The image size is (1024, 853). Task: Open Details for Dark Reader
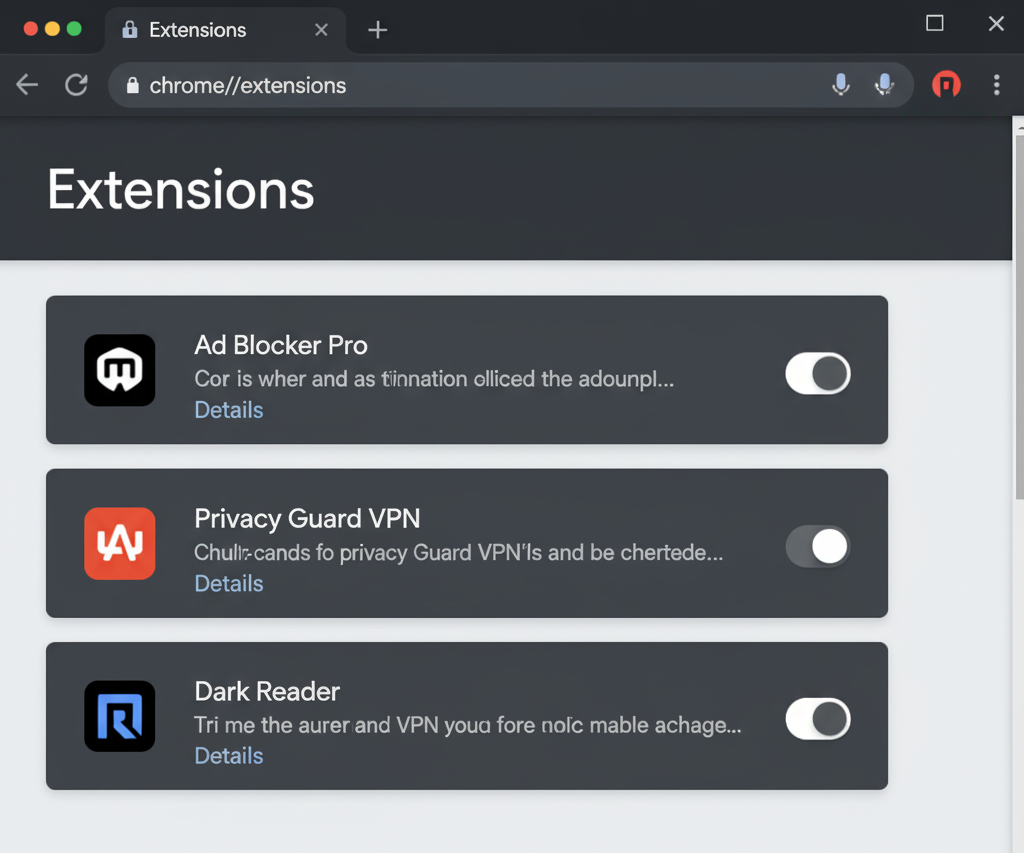pyautogui.click(x=228, y=755)
